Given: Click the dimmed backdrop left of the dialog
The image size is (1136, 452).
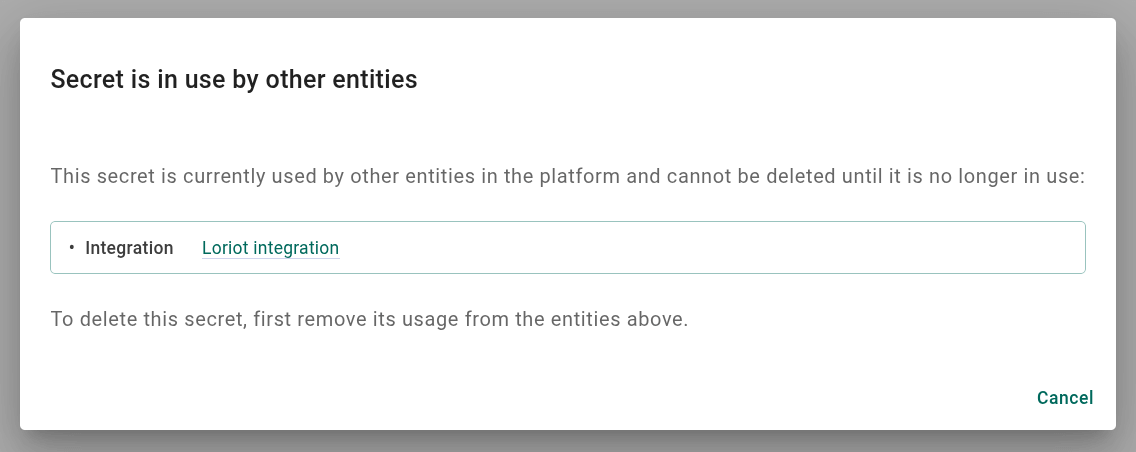Looking at the screenshot, I should pos(9,226).
